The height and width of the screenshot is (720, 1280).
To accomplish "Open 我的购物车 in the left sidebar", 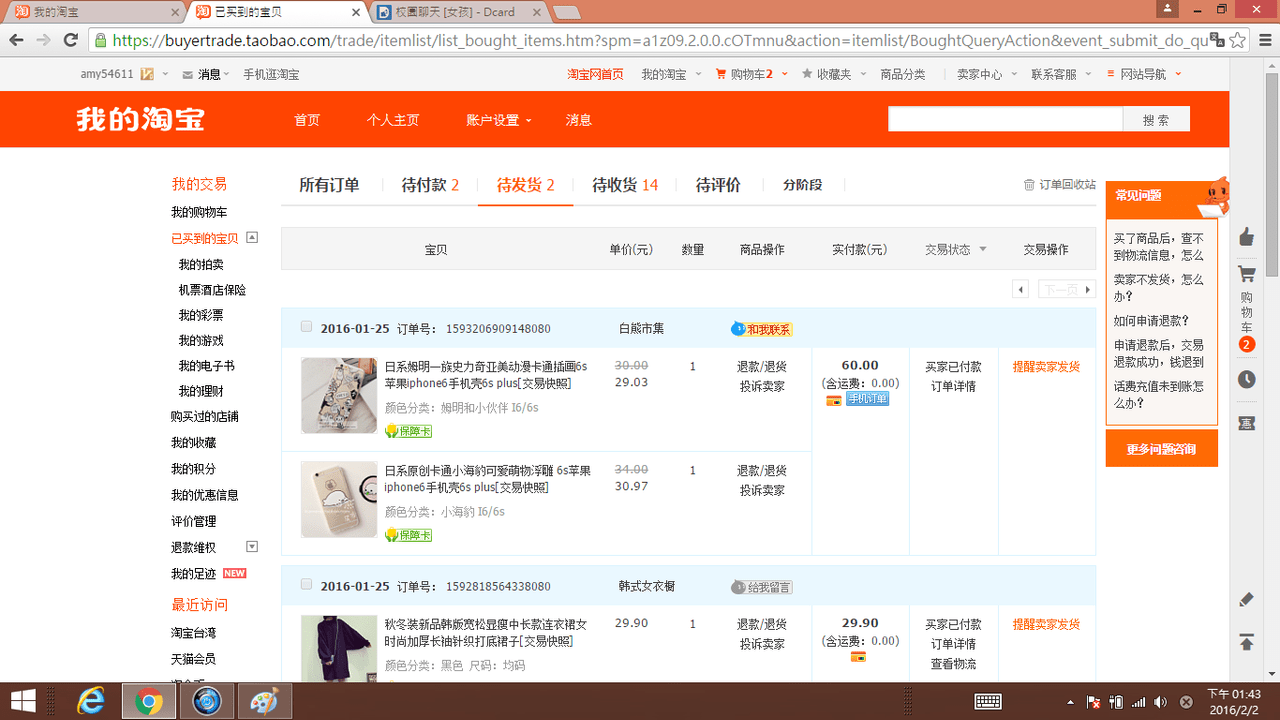I will coord(199,213).
